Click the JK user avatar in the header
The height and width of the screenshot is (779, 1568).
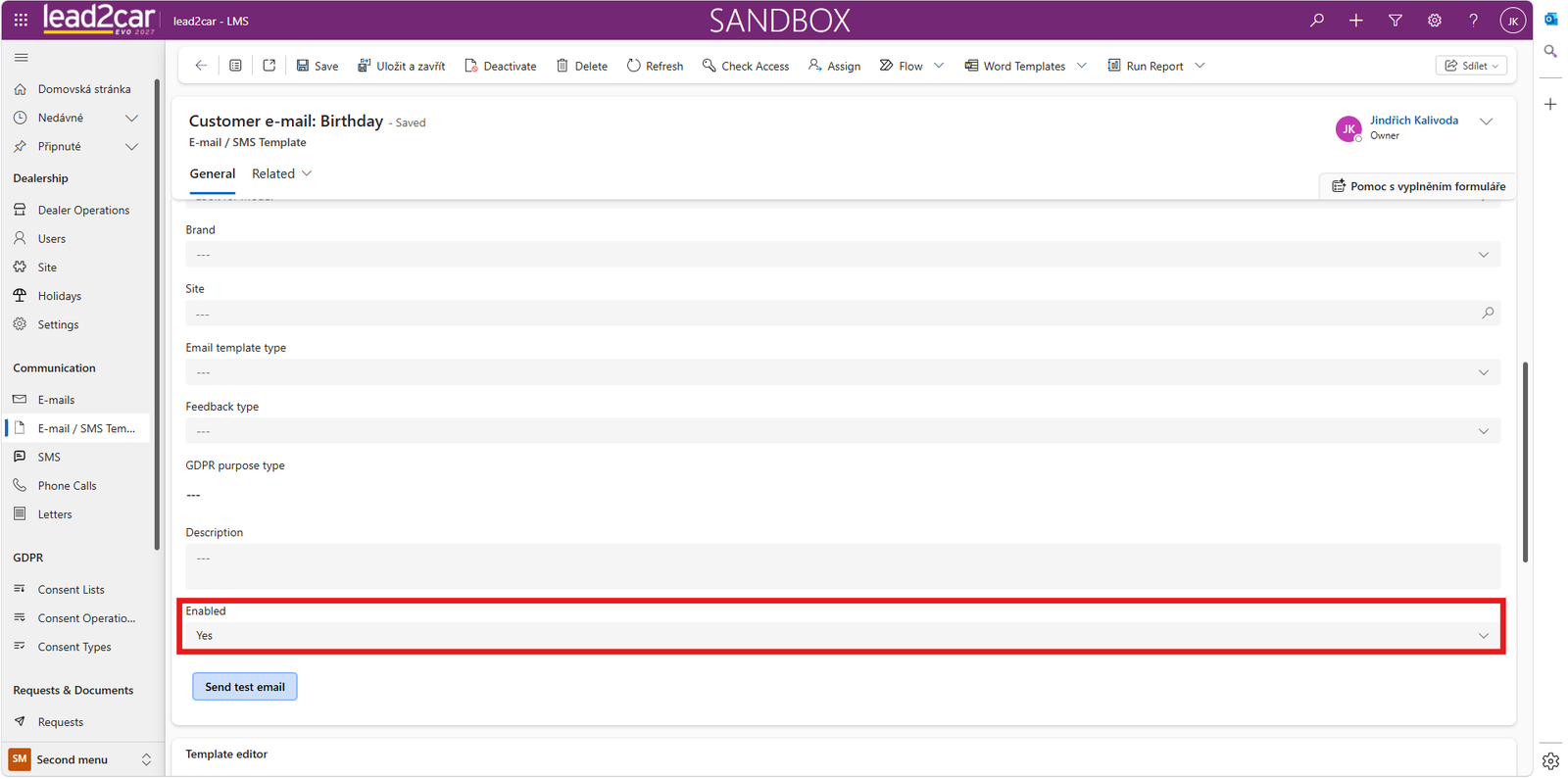[1513, 20]
